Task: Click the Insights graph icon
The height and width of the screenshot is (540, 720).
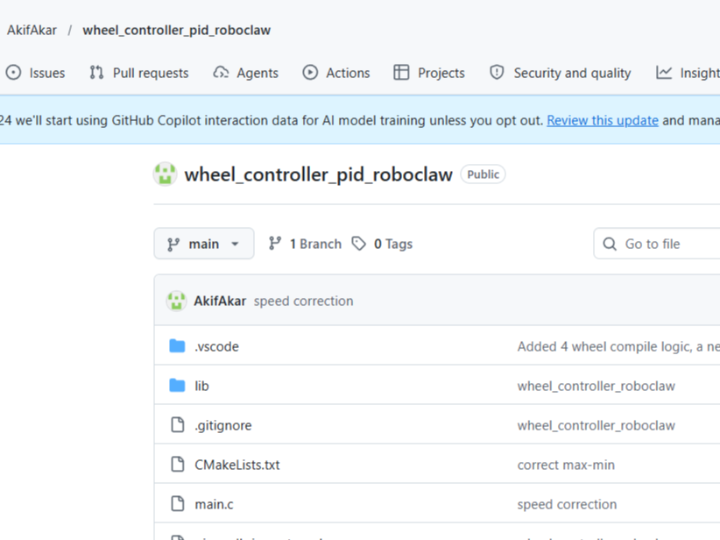Action: coord(664,73)
